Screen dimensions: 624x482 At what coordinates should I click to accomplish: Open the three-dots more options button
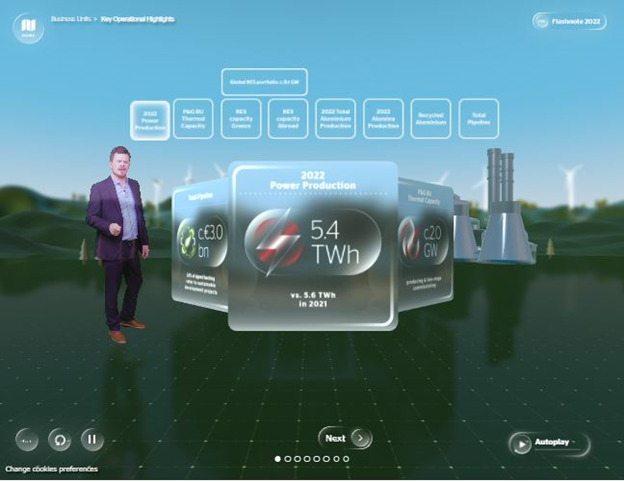tap(27, 440)
